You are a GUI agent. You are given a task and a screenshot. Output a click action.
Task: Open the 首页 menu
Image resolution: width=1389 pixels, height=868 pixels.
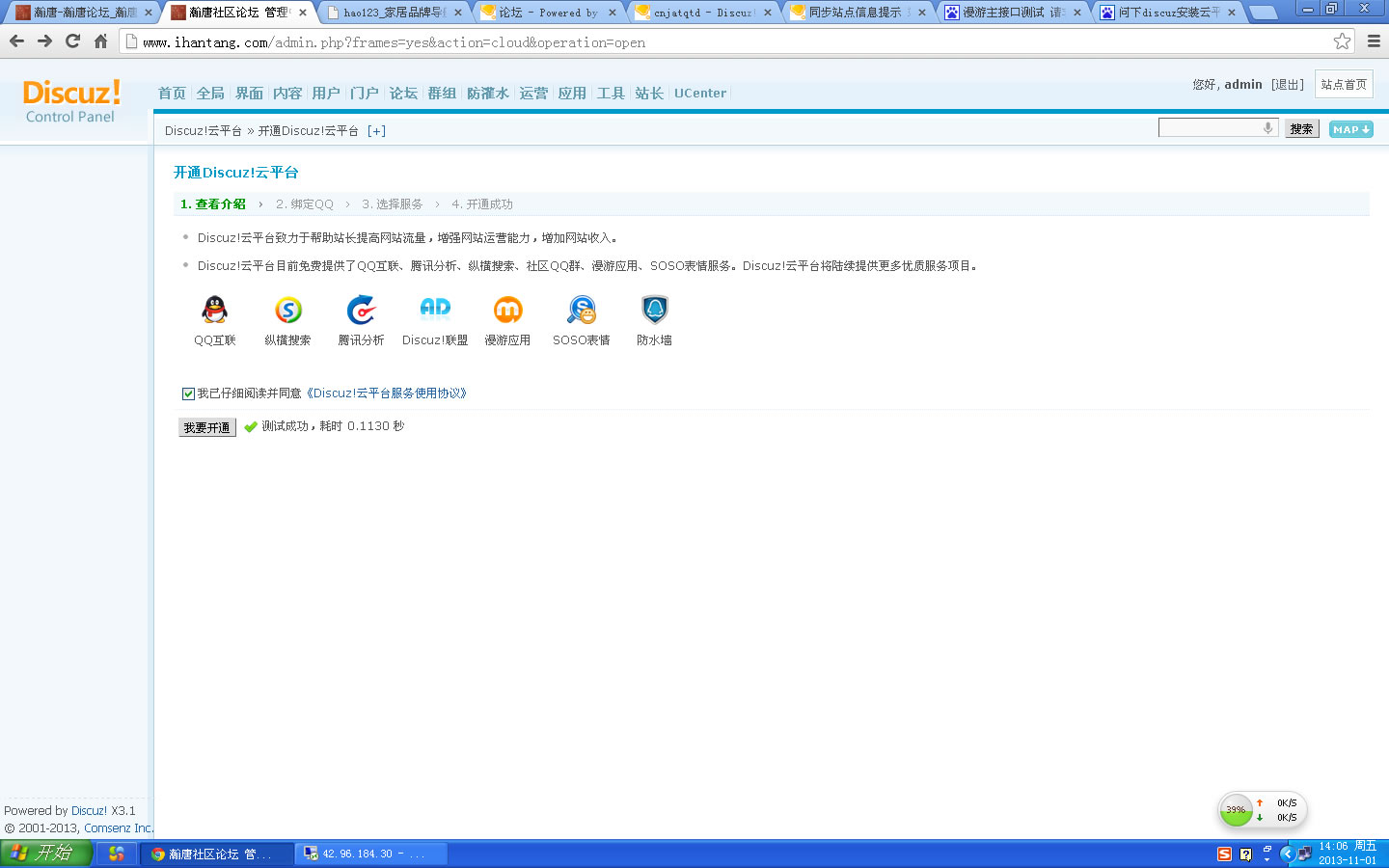172,94
